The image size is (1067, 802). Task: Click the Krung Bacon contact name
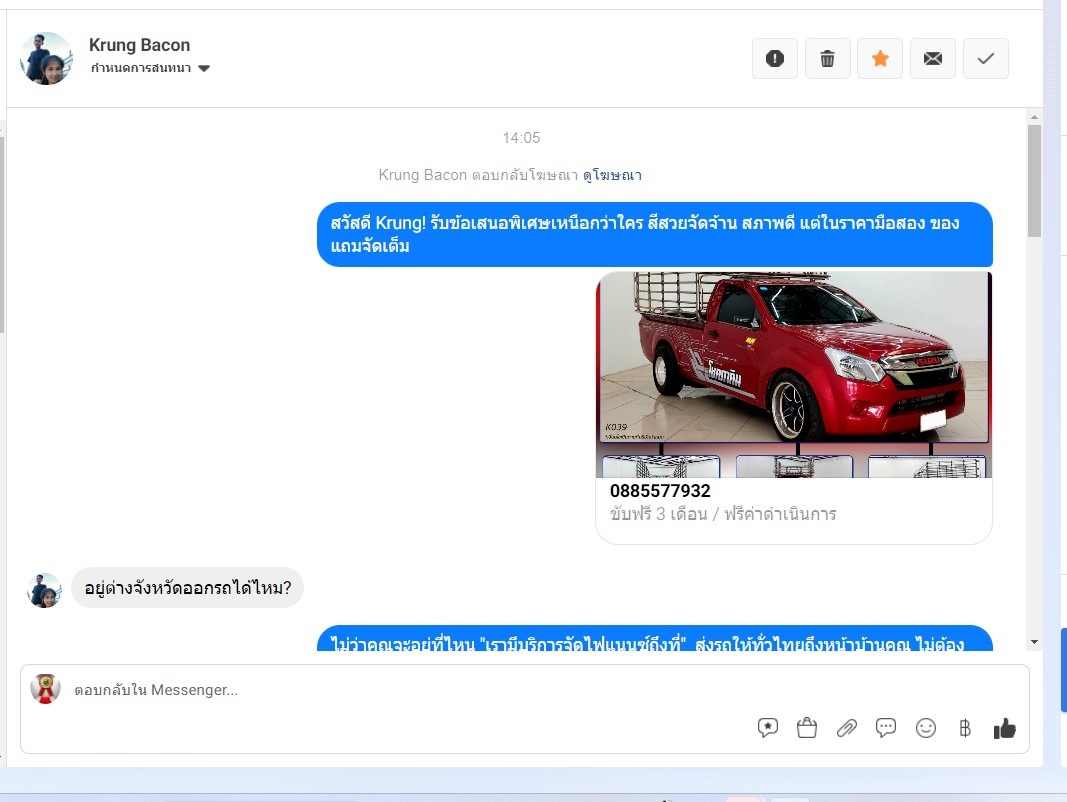[139, 45]
